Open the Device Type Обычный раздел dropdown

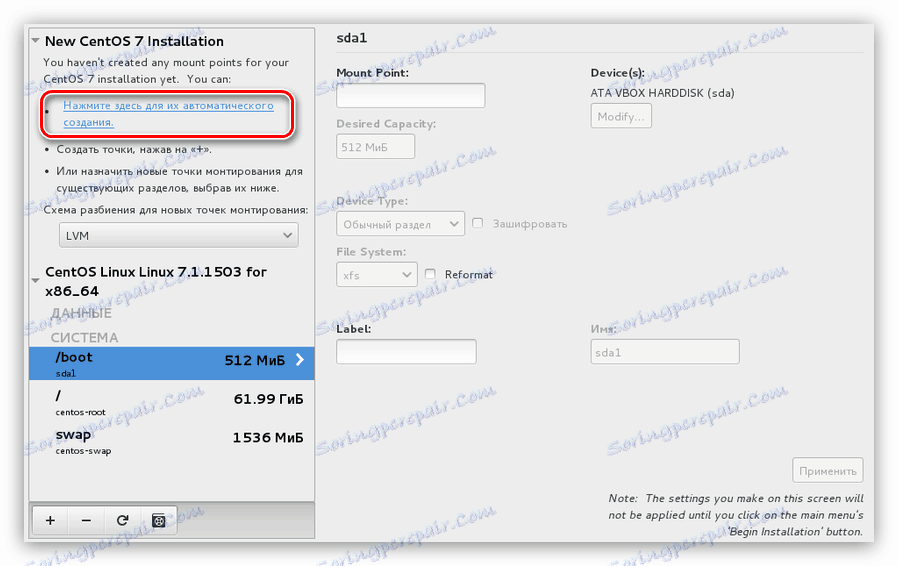click(x=400, y=224)
